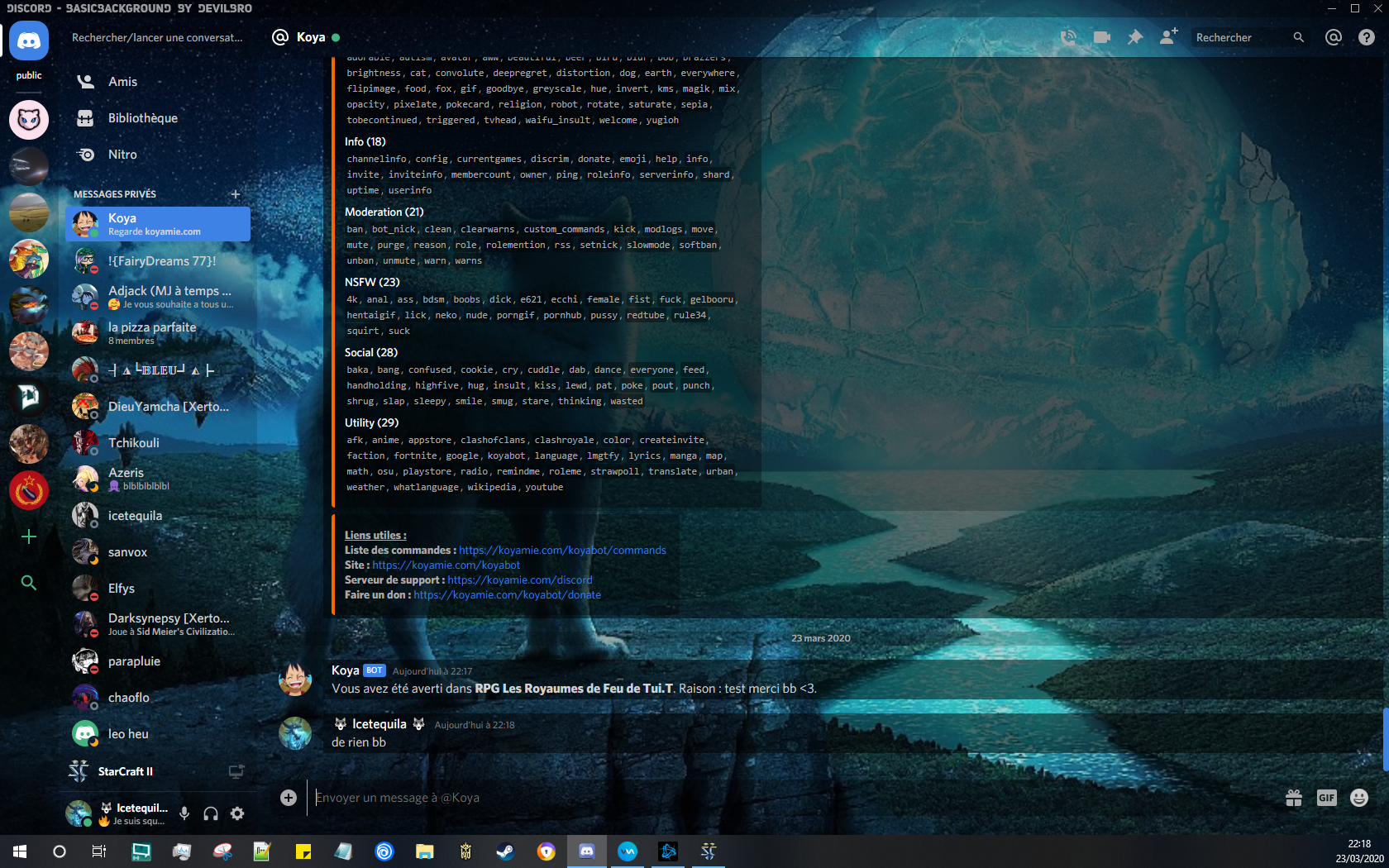Start a video call
Screen dimensions: 1389x868
click(1101, 37)
